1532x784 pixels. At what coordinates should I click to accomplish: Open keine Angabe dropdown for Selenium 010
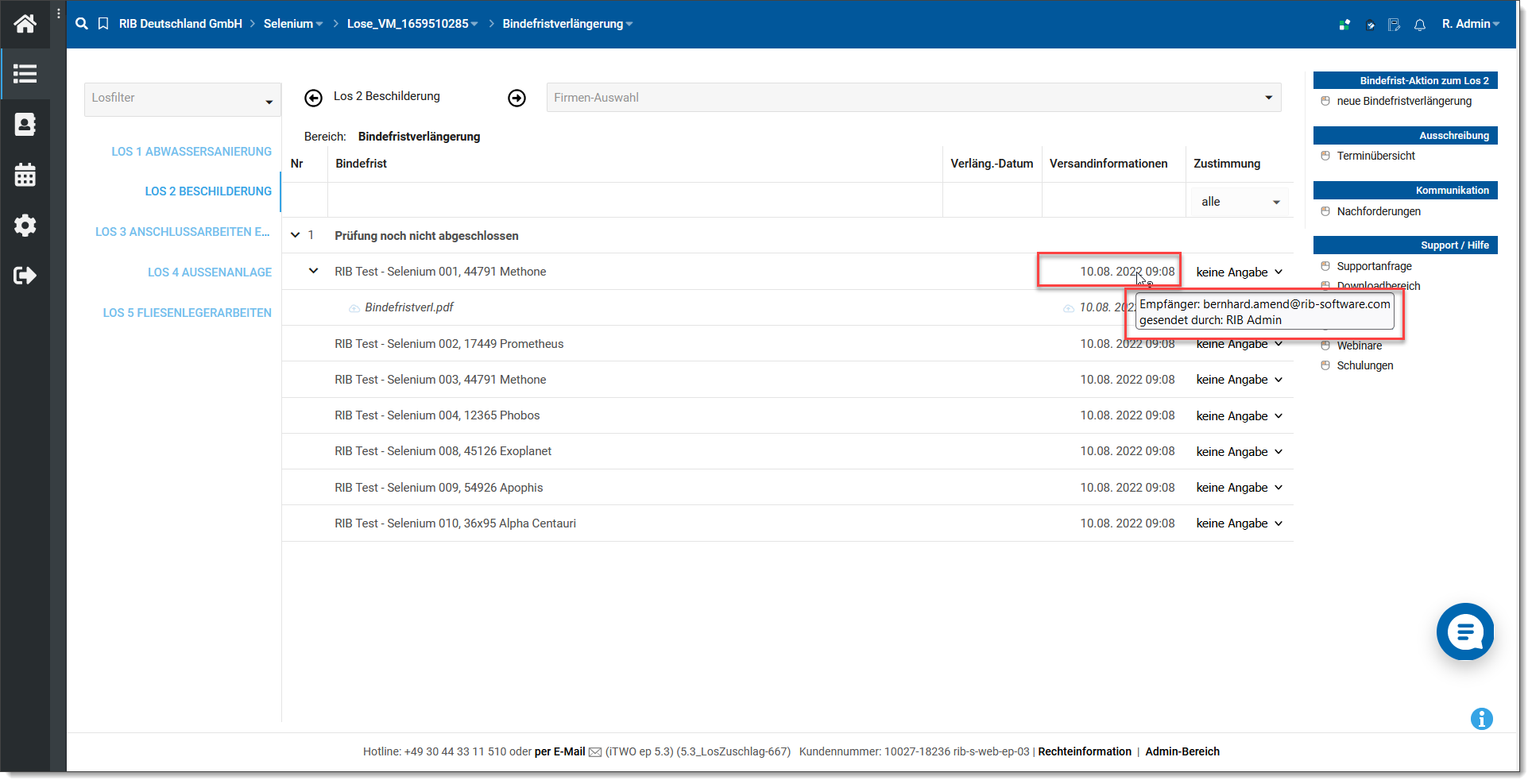[x=1240, y=523]
